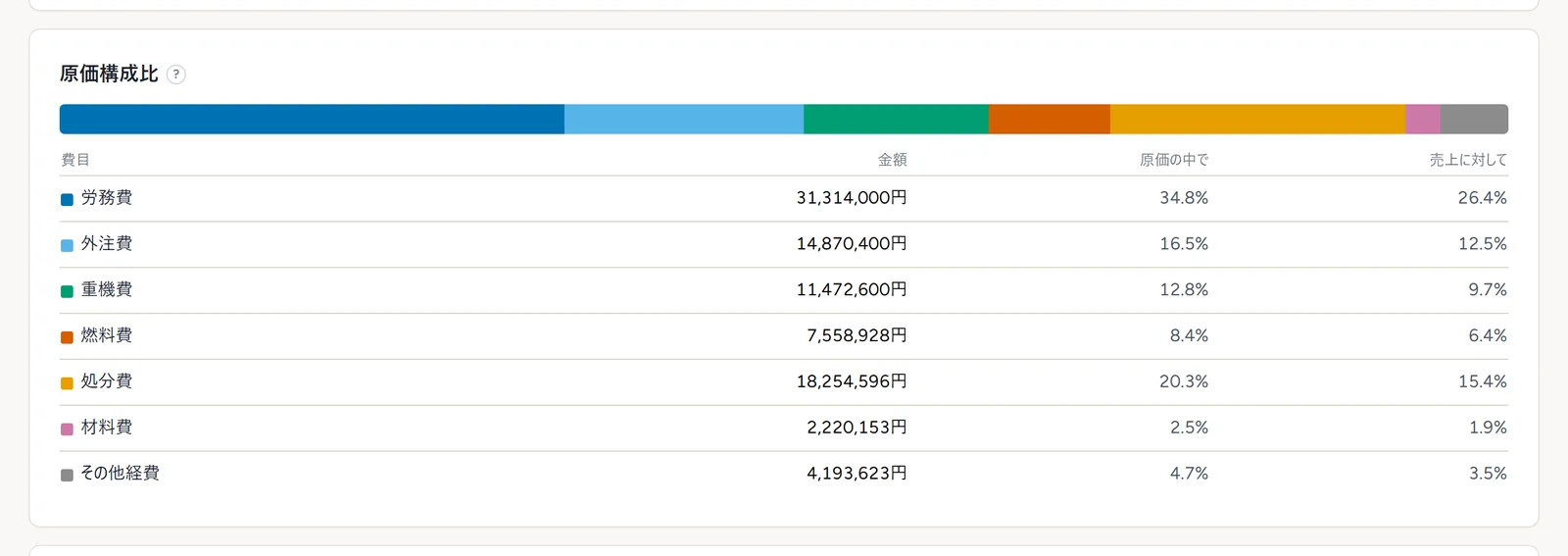Click the yellow 処分費 bar segment

click(1257, 120)
